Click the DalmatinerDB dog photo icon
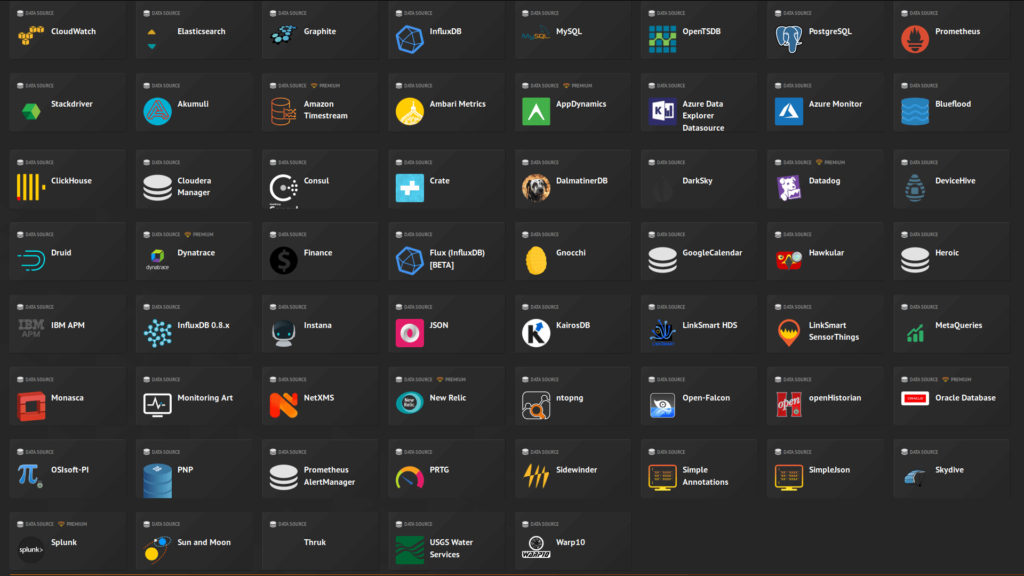The height and width of the screenshot is (576, 1024). point(536,188)
